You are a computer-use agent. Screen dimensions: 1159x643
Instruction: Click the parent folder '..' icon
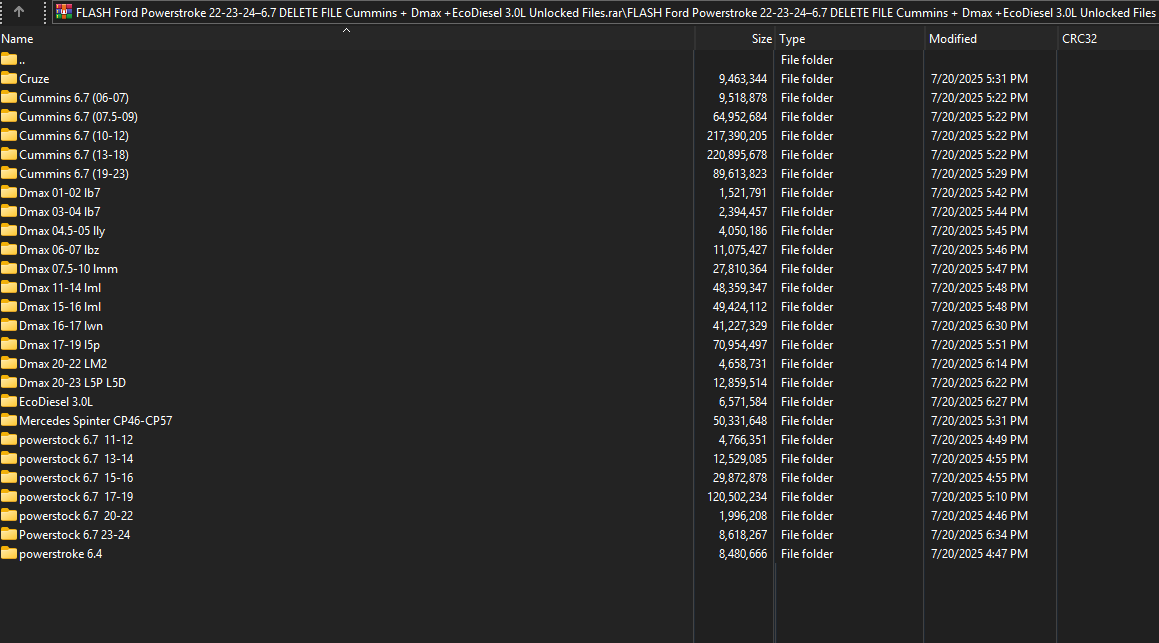click(9, 59)
